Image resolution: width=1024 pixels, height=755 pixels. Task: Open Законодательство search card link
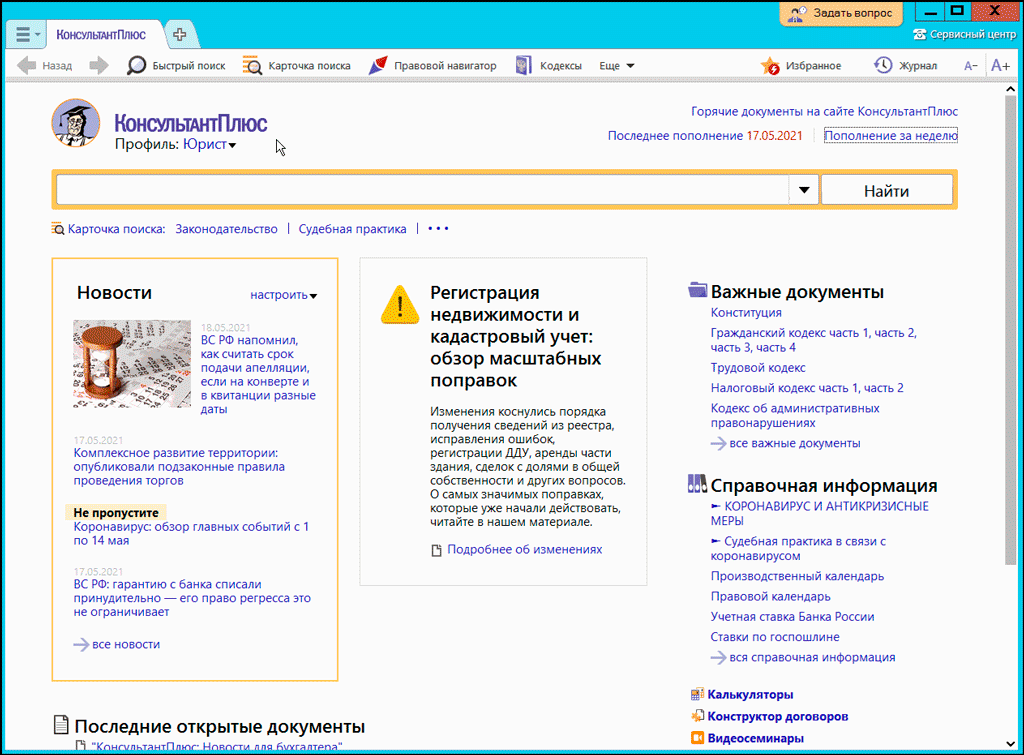click(226, 229)
